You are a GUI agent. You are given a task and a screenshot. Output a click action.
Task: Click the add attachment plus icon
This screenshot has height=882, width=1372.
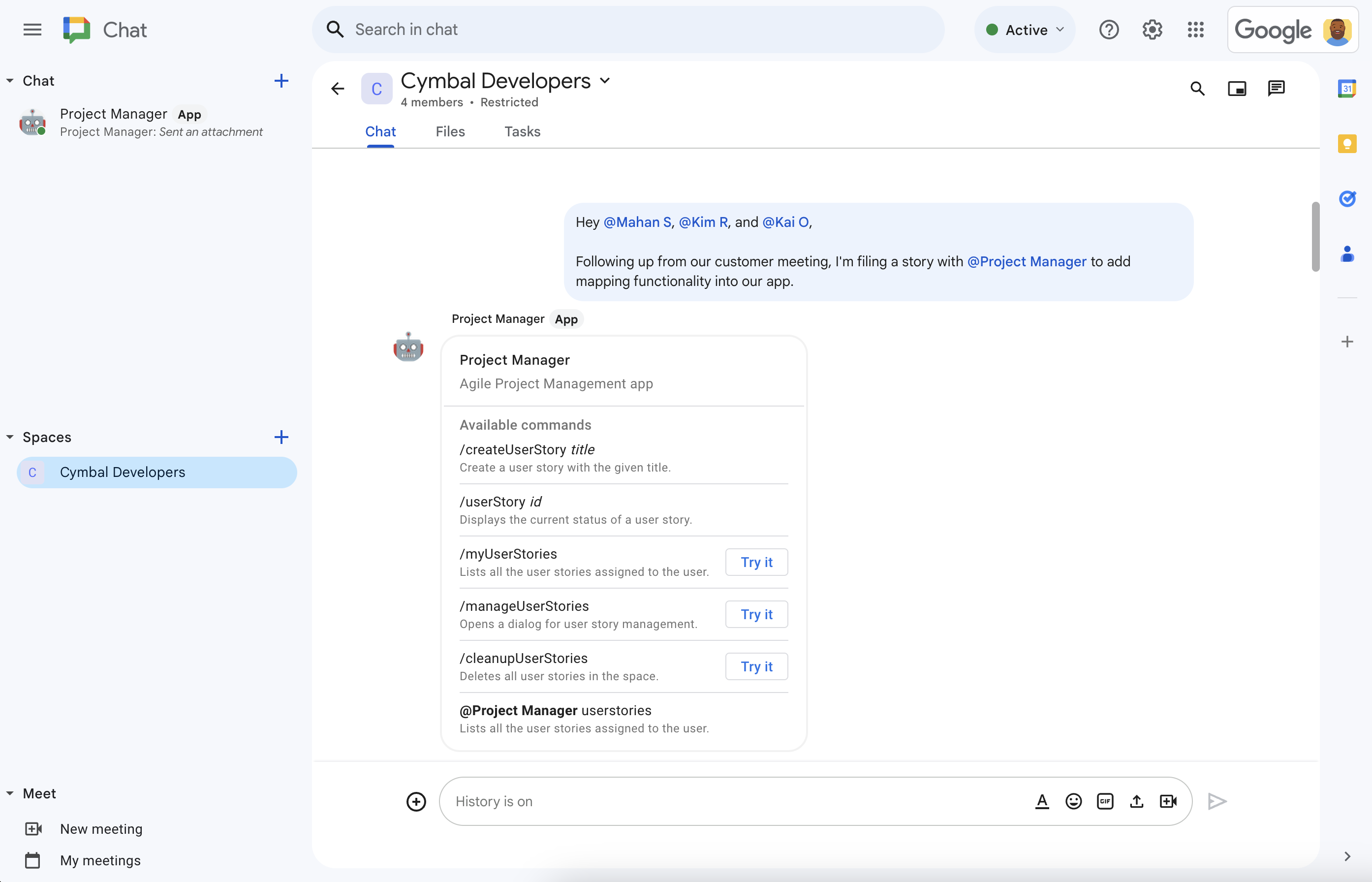[x=416, y=801]
